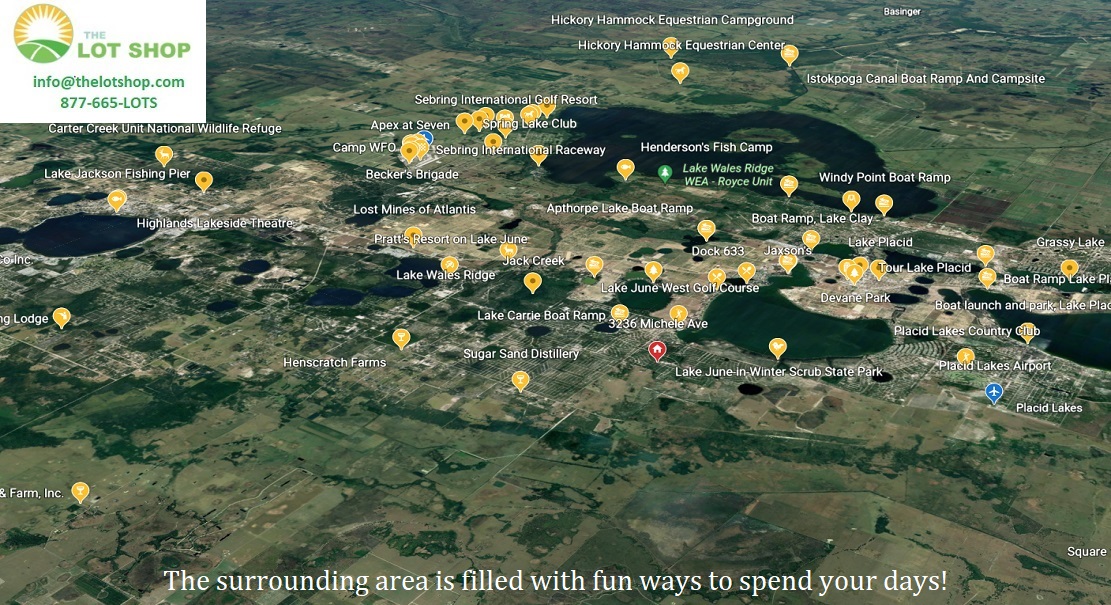Open the Hickory Hammock Equestrian Center horse pin
This screenshot has height=605, width=1111.
point(680,71)
